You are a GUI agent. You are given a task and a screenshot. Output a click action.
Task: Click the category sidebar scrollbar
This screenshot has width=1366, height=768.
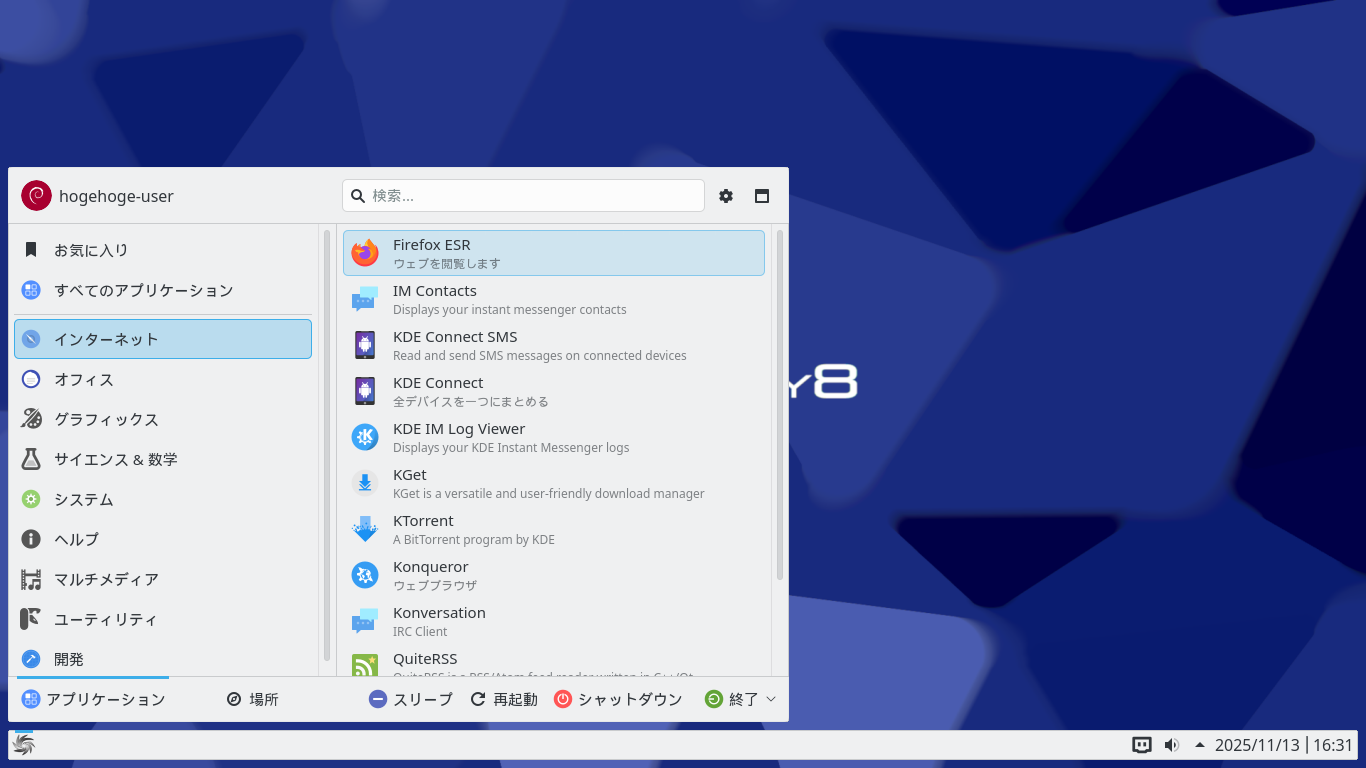327,445
